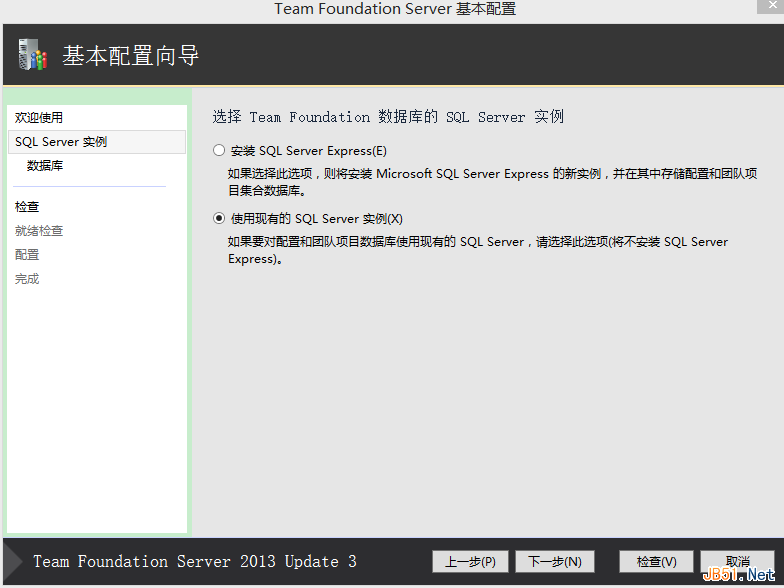Click the 配置 step in sidebar

pos(27,254)
